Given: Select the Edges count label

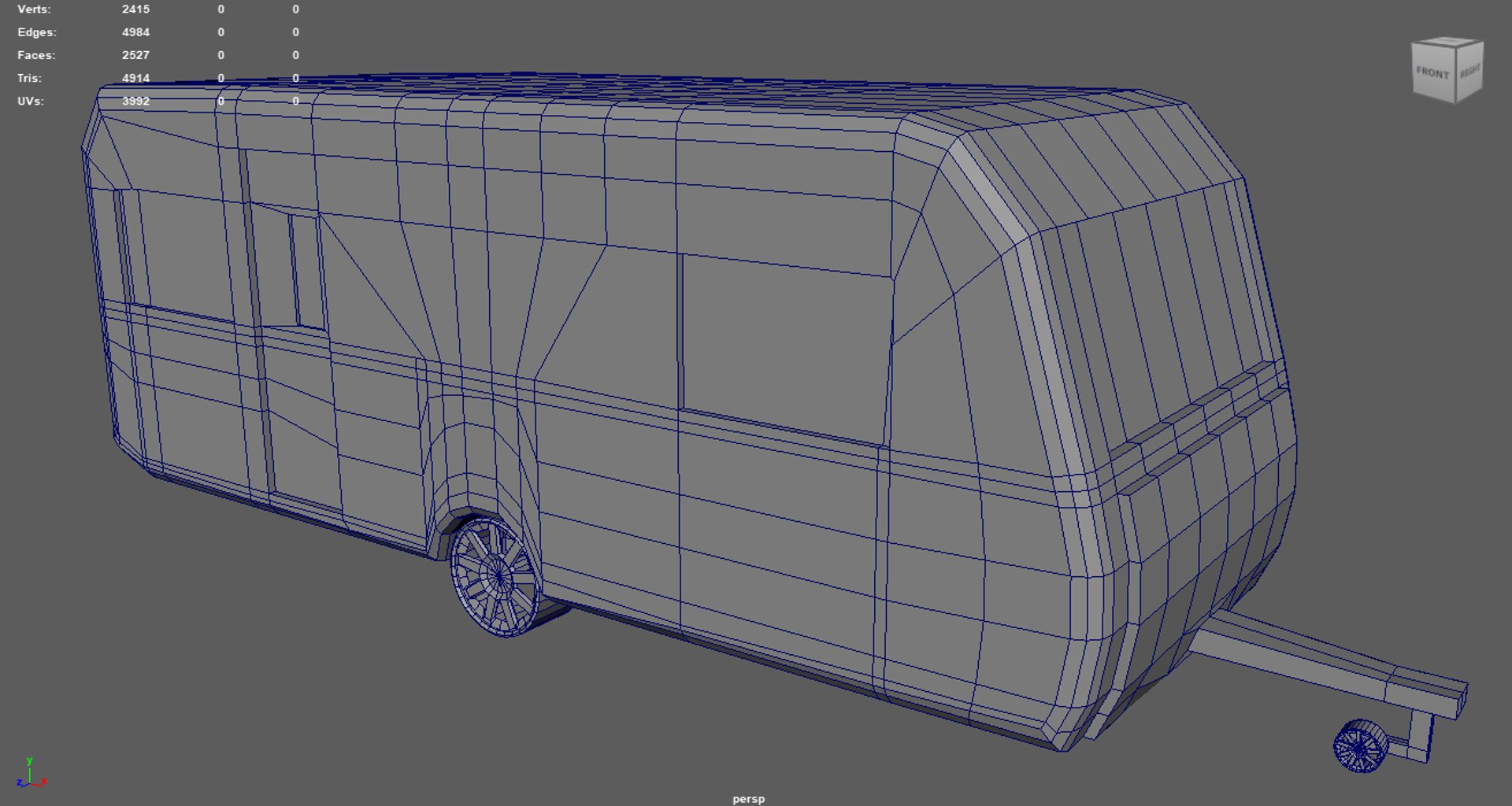Looking at the screenshot, I should (37, 32).
